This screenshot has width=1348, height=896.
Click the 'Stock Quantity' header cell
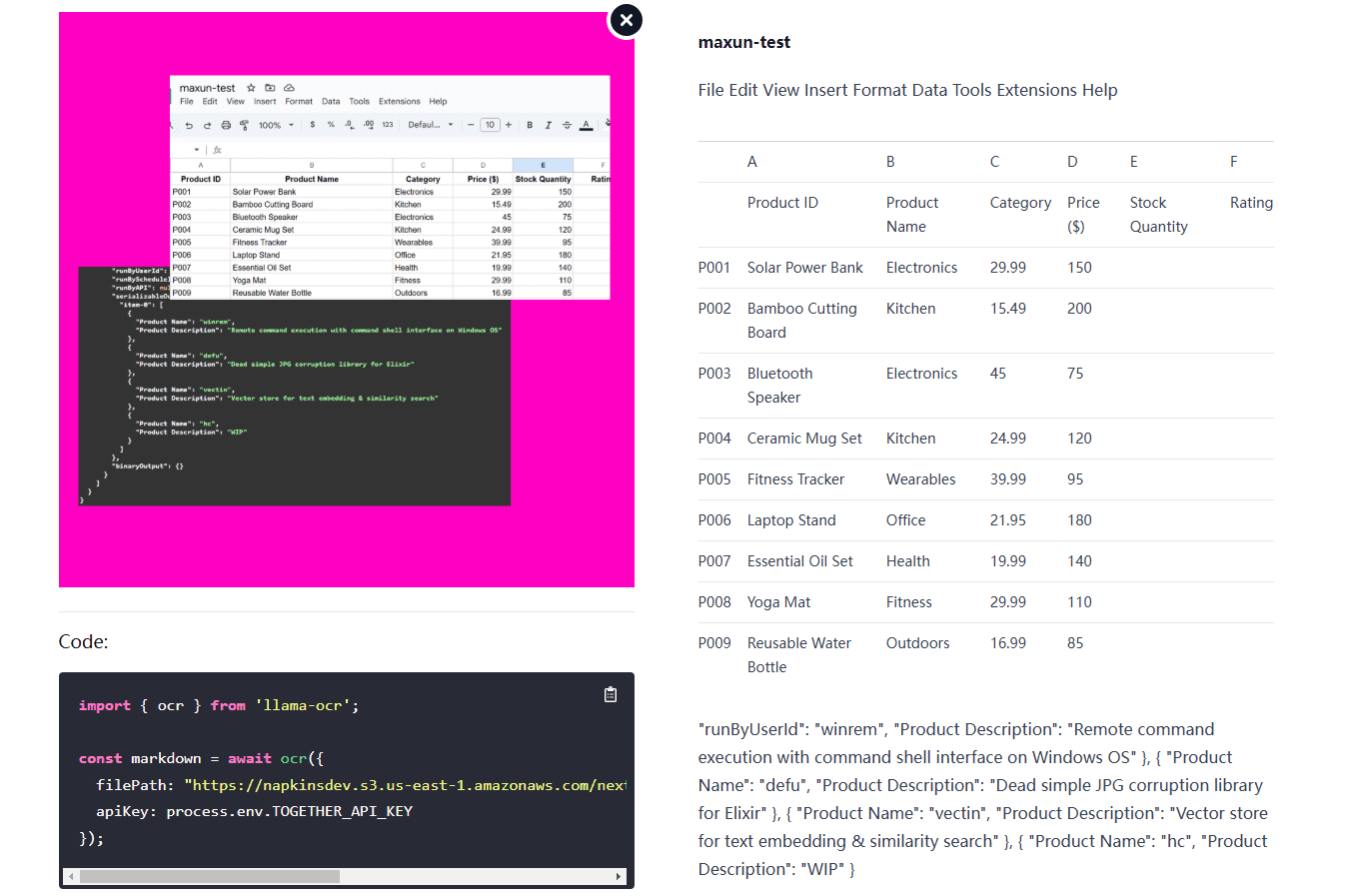click(x=1159, y=215)
